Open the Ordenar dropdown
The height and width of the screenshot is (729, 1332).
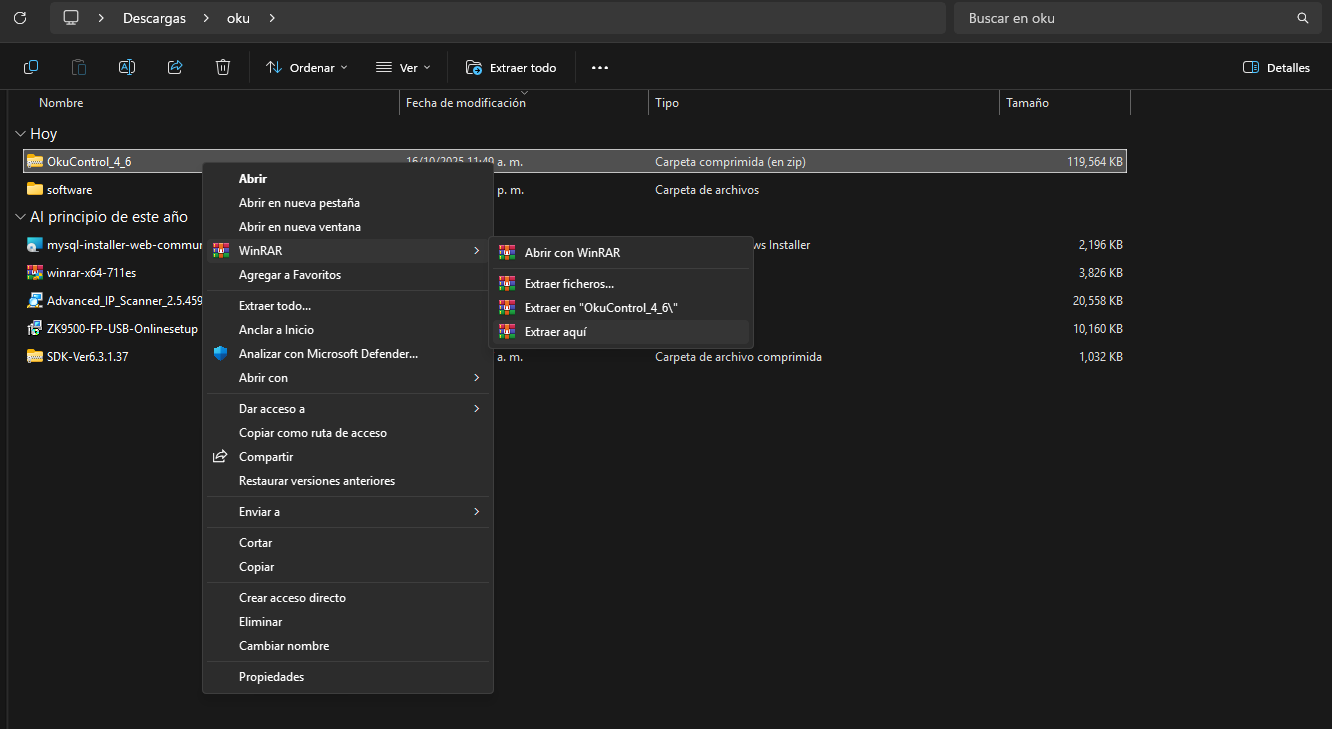(x=307, y=68)
